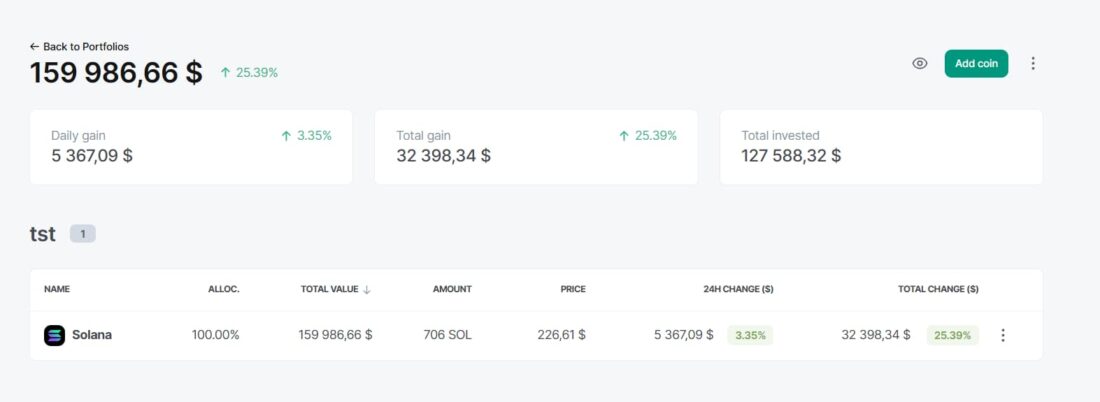Click the Total invested card
This screenshot has height=402, width=1100.
[x=880, y=147]
